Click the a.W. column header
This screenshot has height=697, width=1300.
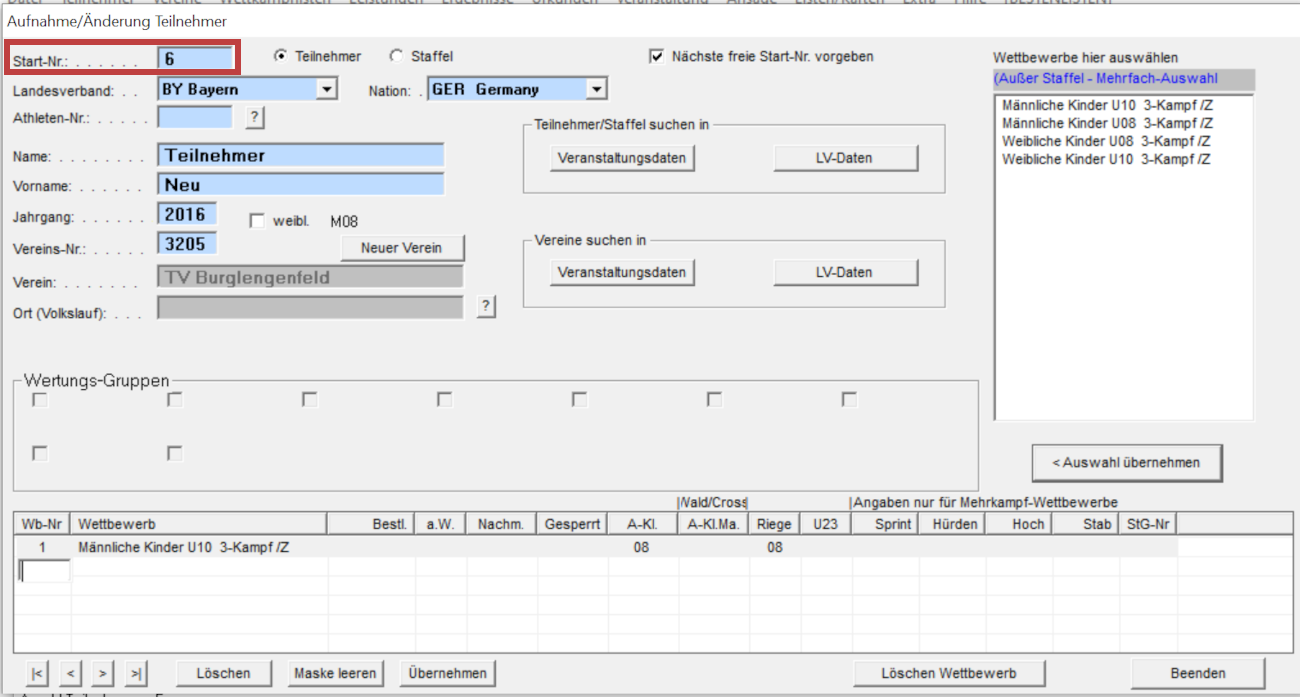coord(440,524)
